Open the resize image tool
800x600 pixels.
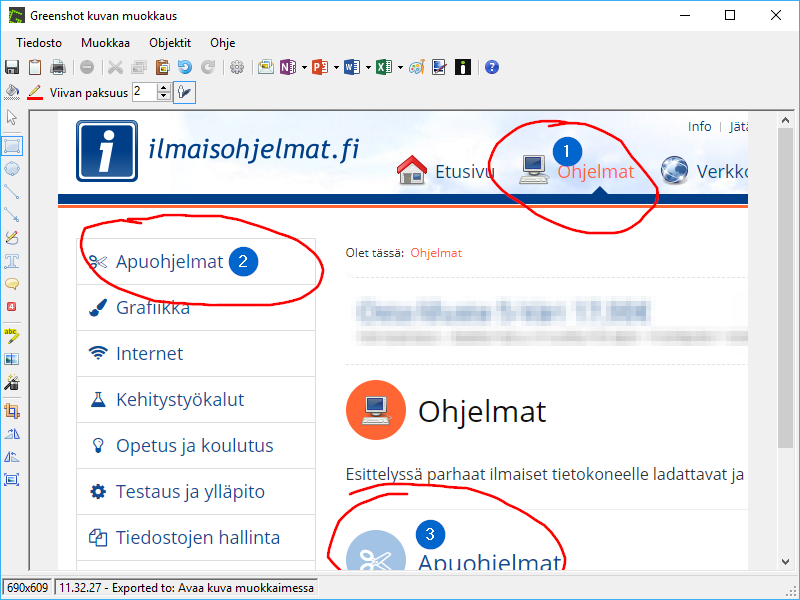pyautogui.click(x=12, y=480)
